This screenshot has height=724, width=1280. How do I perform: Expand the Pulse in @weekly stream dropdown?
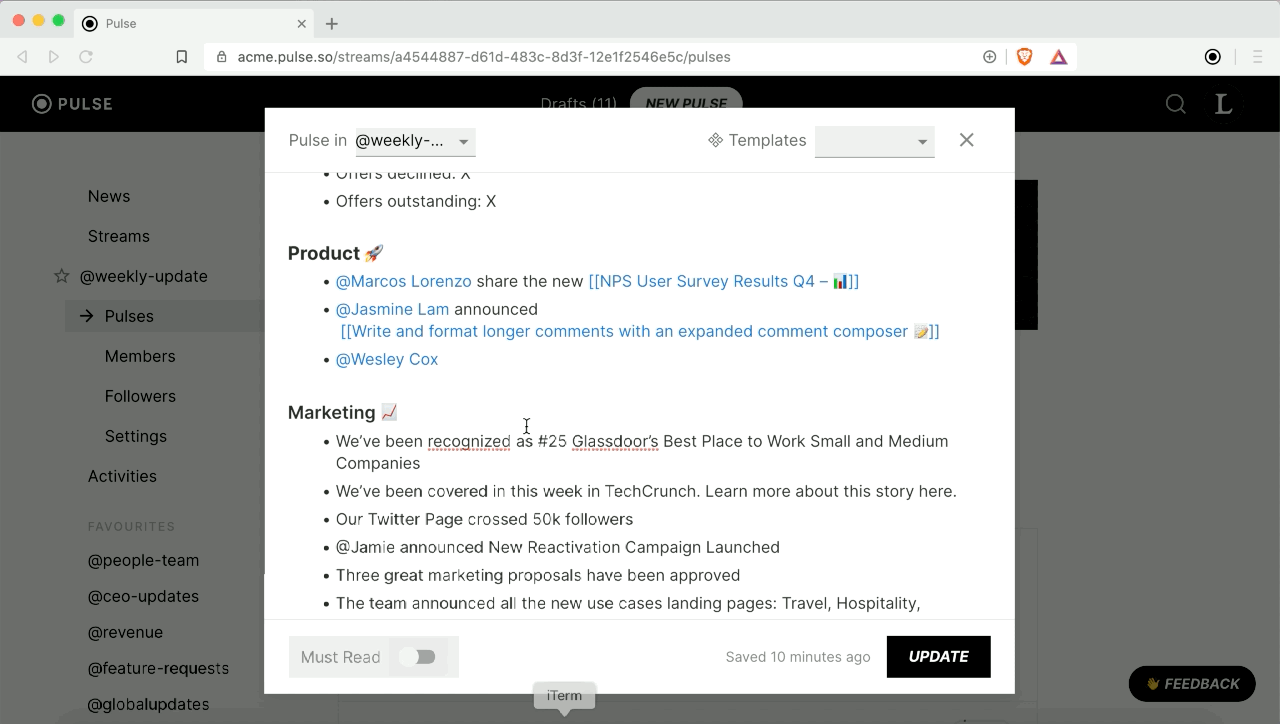(x=415, y=141)
